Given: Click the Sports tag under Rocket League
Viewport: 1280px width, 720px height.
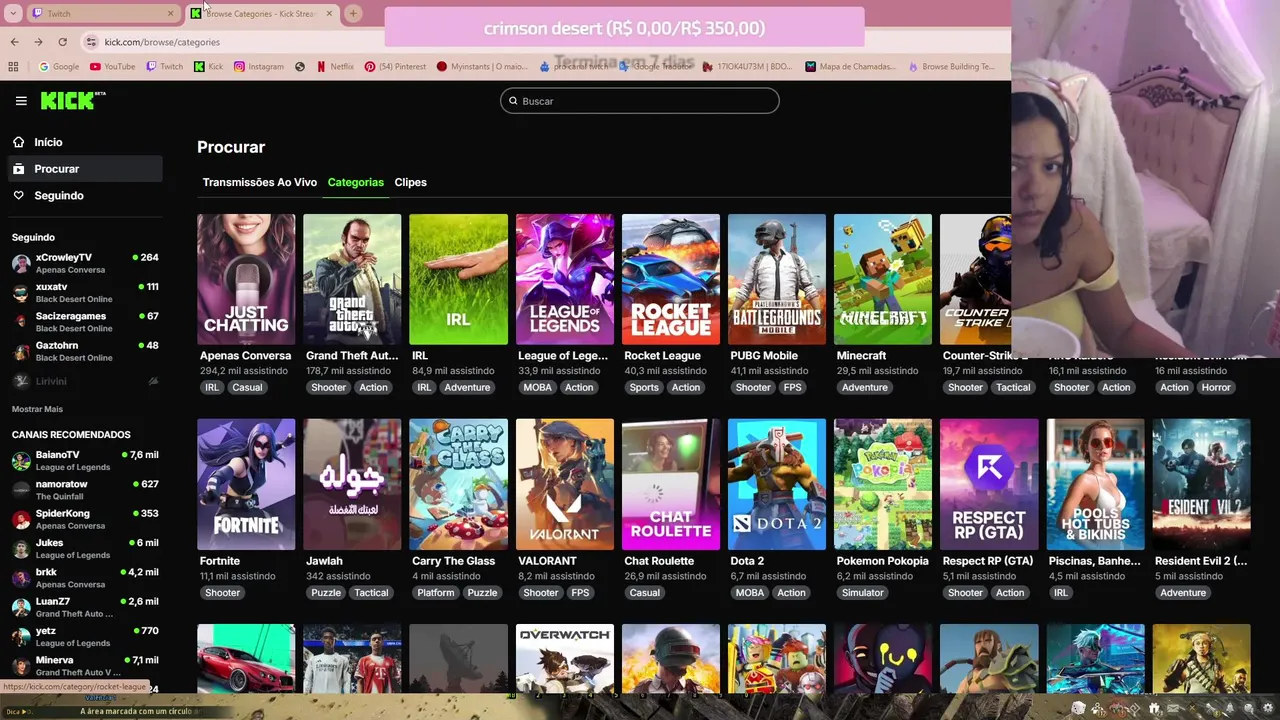Looking at the screenshot, I should point(644,388).
